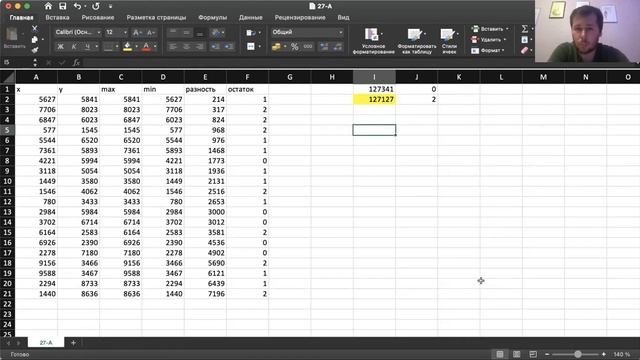Align cell text to the middle vertically
Viewport: 640px width, 360px height.
pos(187,32)
